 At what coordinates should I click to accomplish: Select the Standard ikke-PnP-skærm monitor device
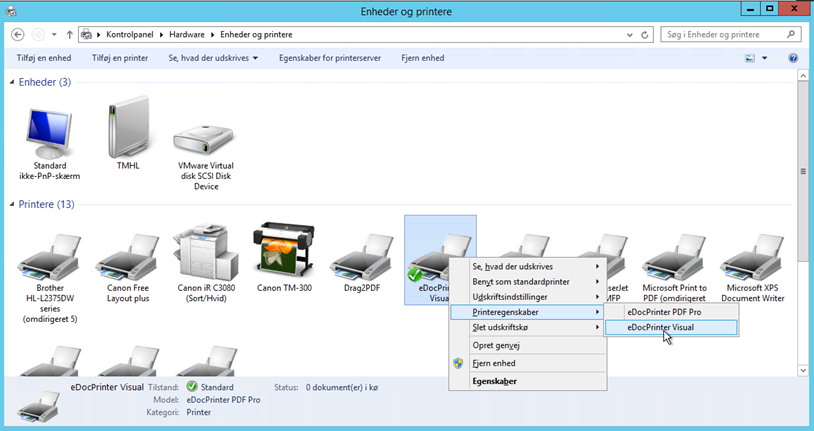tap(49, 143)
